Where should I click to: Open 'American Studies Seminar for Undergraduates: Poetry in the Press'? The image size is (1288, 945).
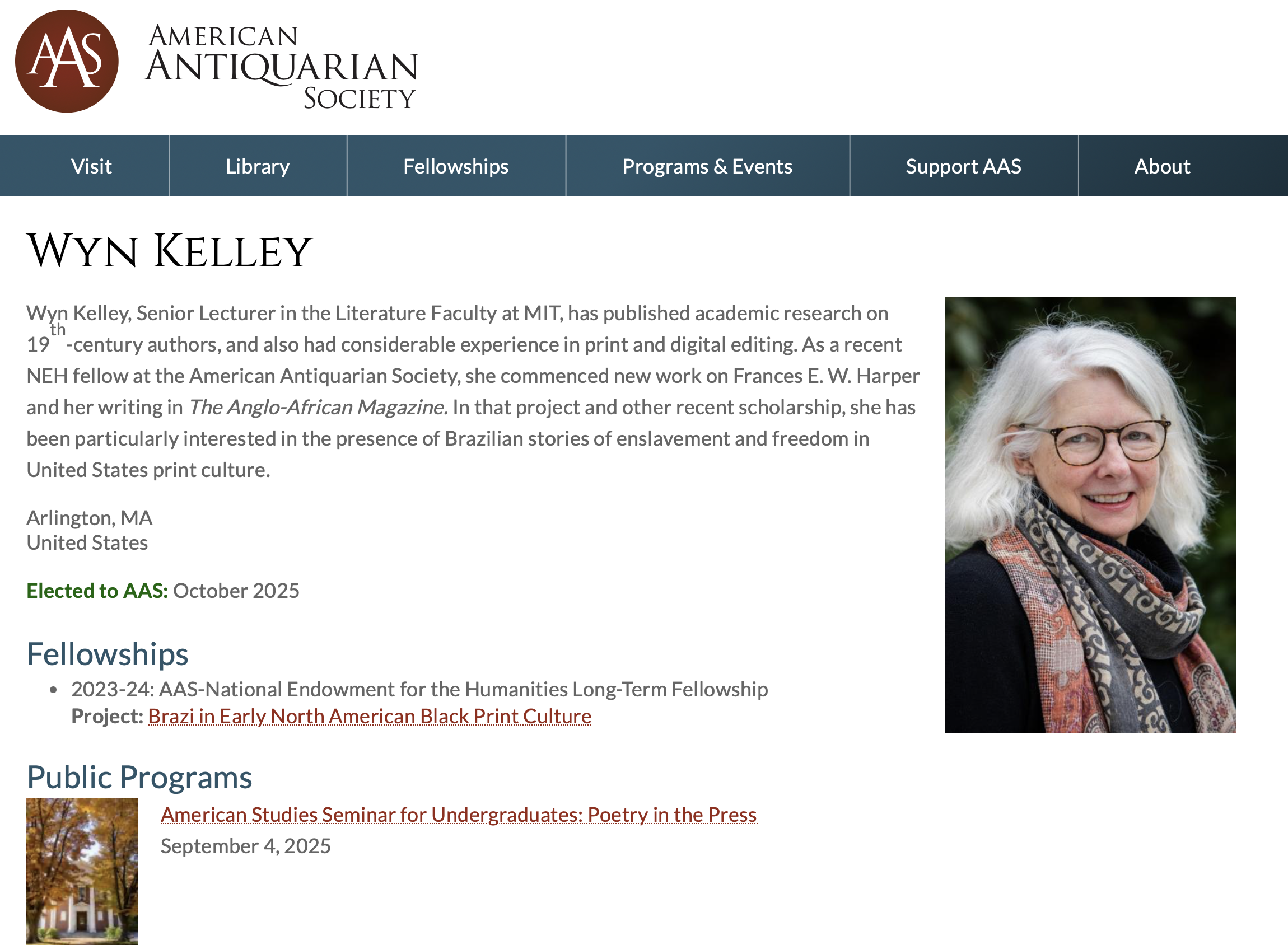click(x=458, y=814)
